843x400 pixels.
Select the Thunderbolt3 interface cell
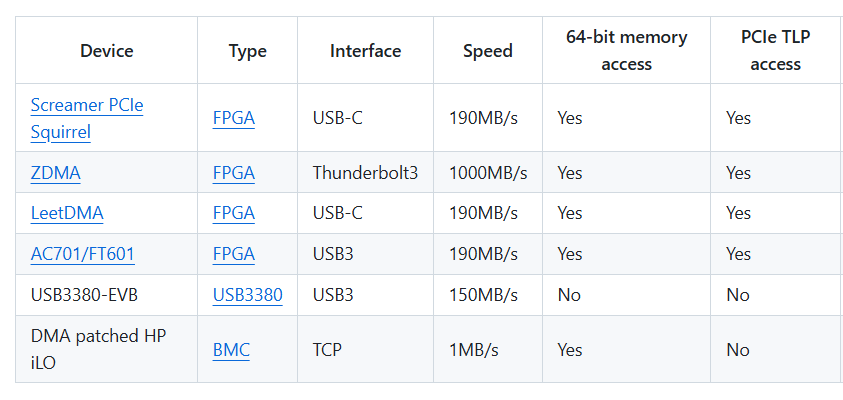[x=365, y=173]
